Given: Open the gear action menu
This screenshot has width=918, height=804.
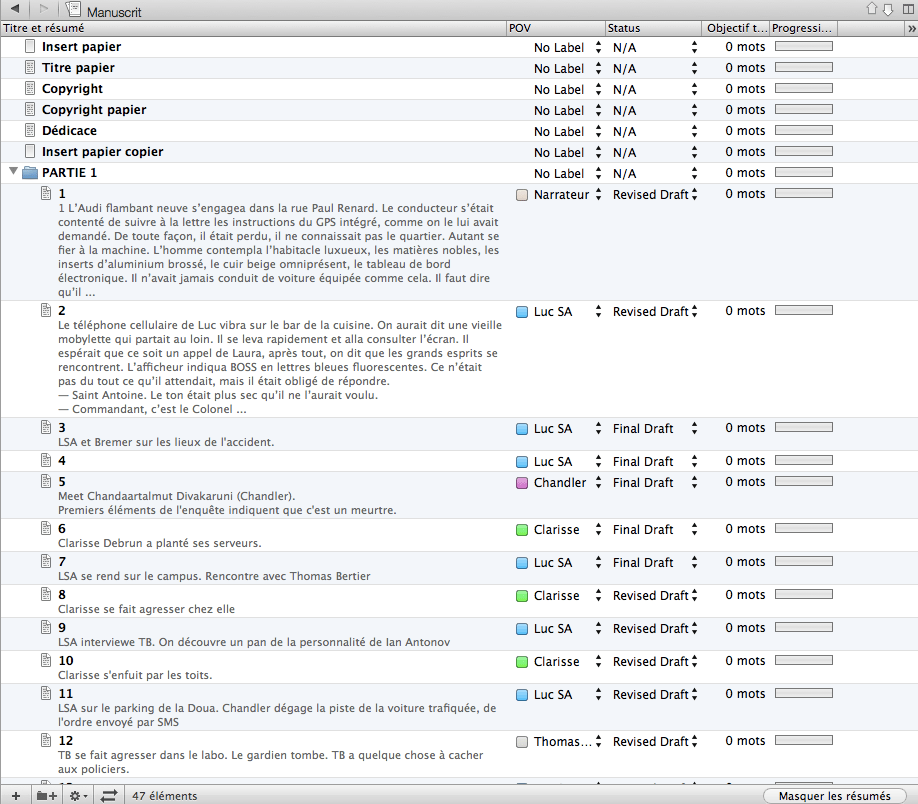Looking at the screenshot, I should point(76,796).
